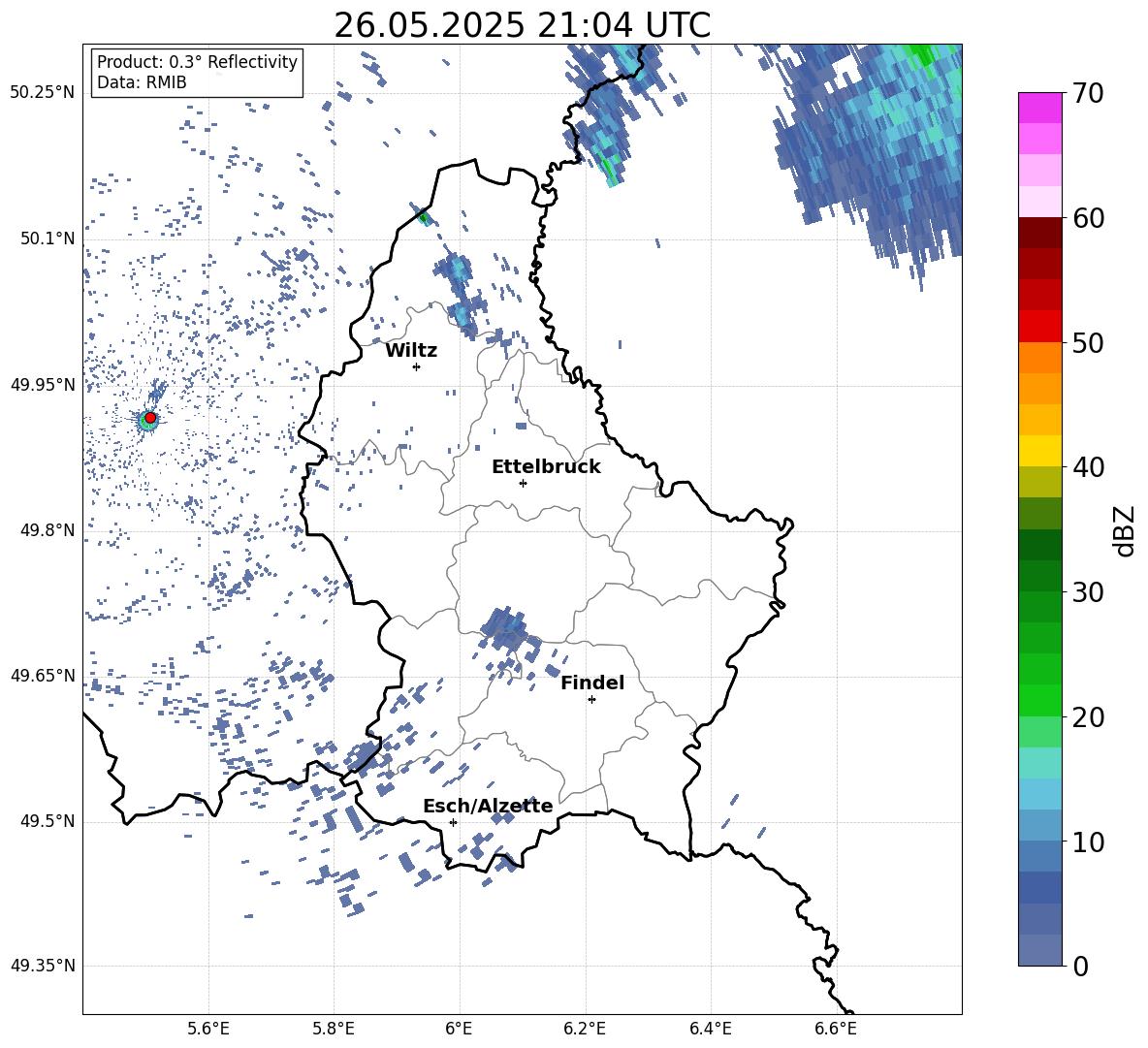Click the Data: RMIB text

[x=142, y=82]
